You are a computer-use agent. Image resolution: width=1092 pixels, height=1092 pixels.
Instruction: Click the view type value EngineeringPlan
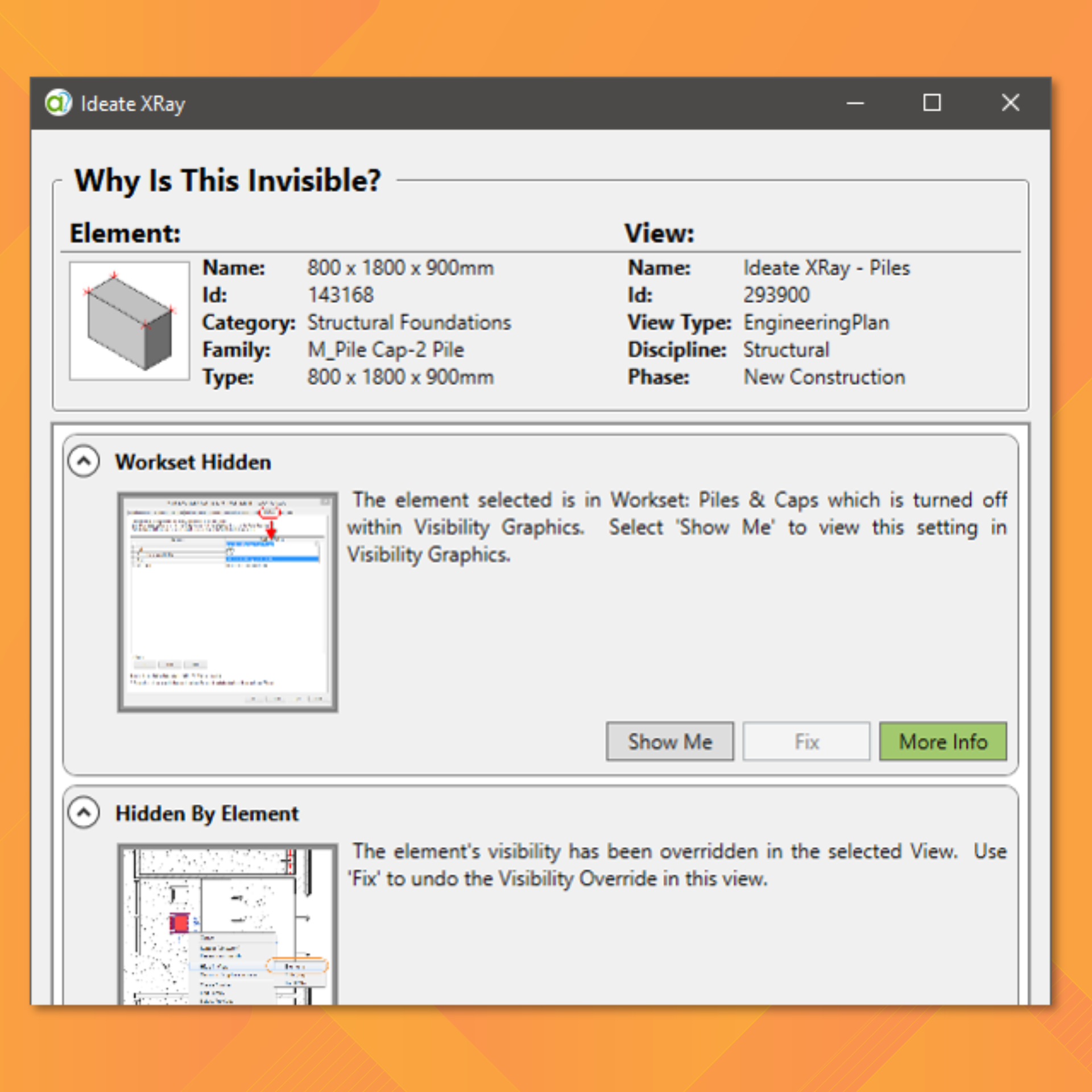(816, 322)
